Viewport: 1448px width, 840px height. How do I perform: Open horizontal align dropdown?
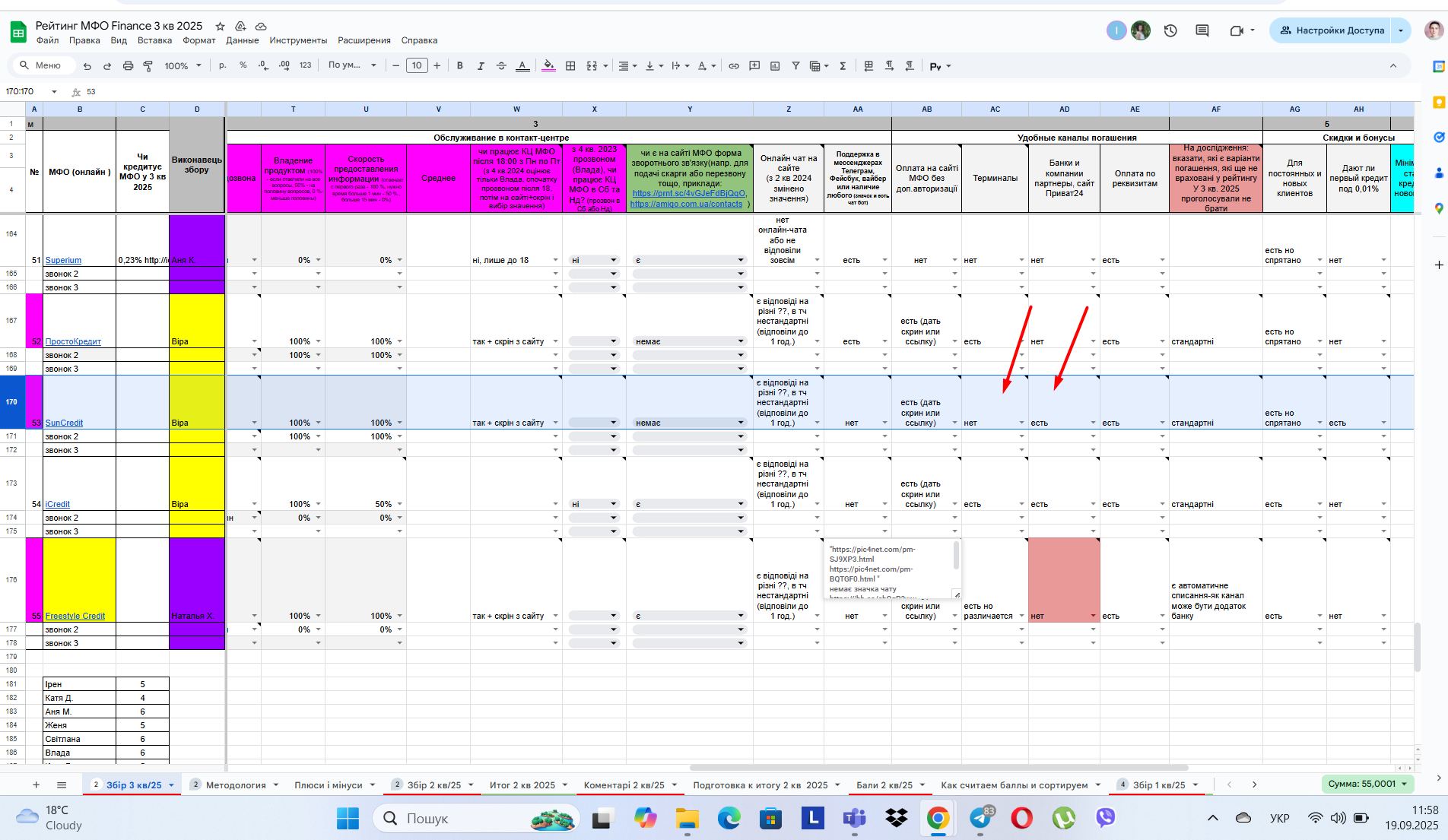(627, 66)
